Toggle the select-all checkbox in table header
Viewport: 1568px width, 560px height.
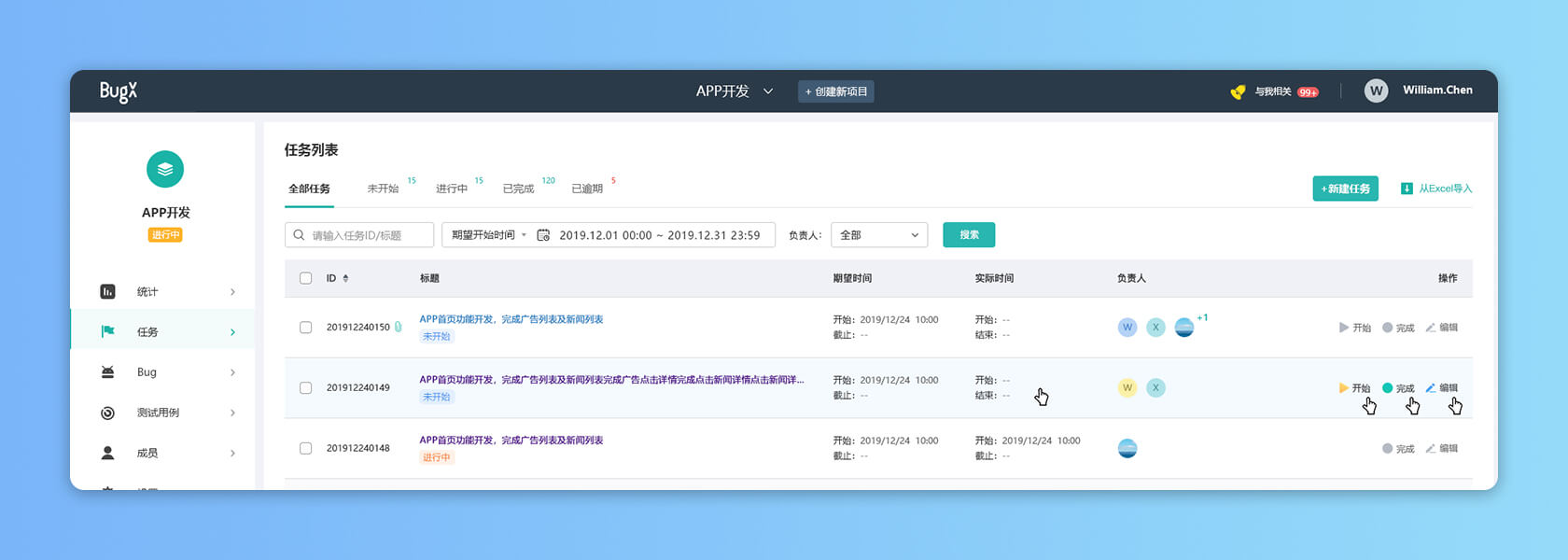click(305, 278)
